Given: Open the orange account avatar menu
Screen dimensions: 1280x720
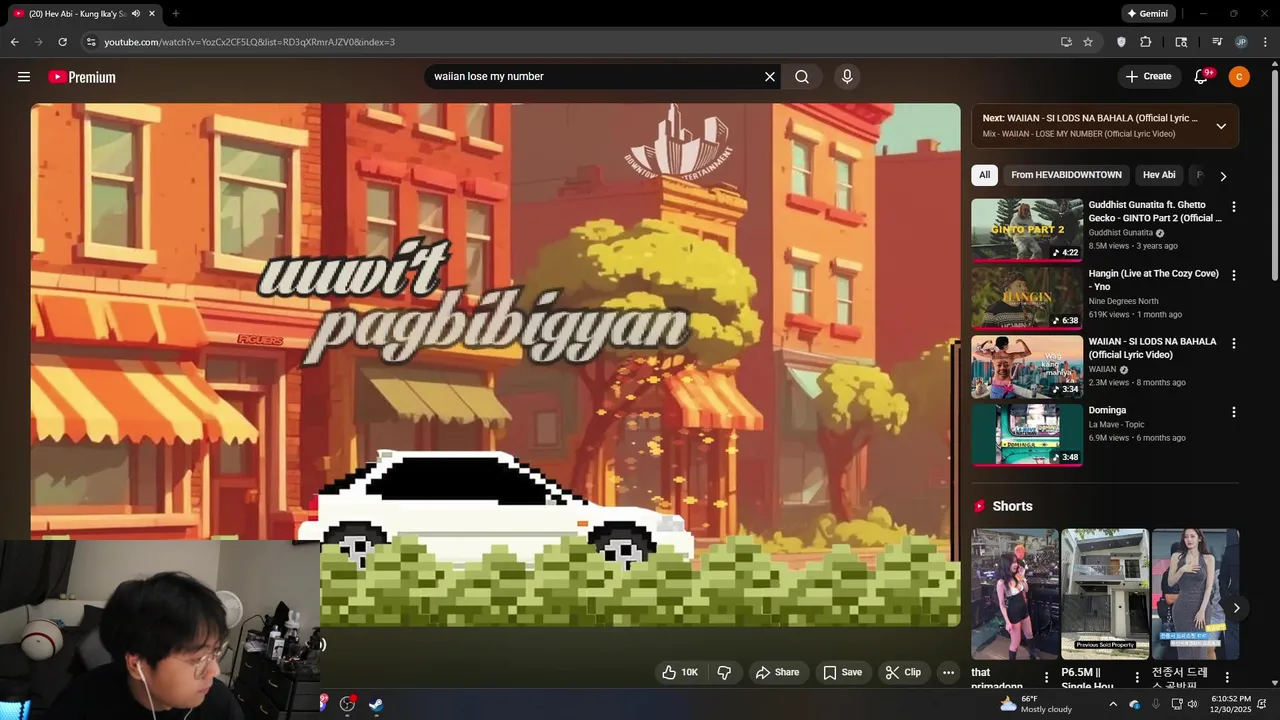Looking at the screenshot, I should (1239, 77).
